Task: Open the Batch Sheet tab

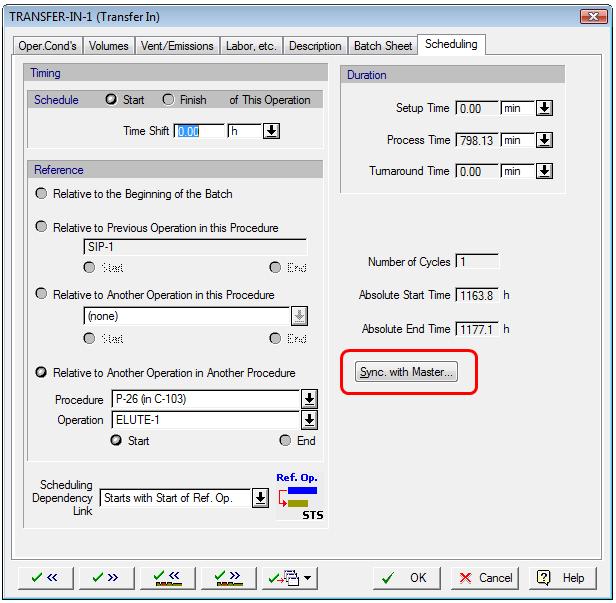Action: click(383, 46)
